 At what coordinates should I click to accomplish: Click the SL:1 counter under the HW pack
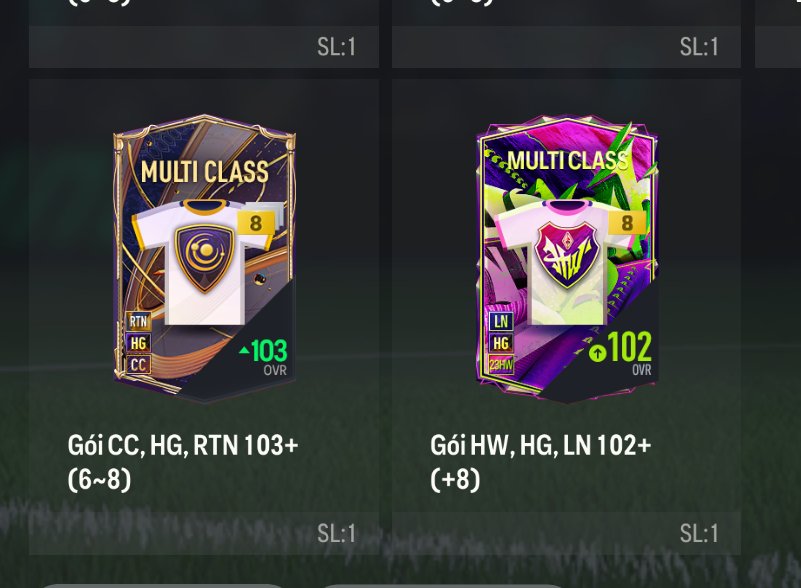[699, 533]
